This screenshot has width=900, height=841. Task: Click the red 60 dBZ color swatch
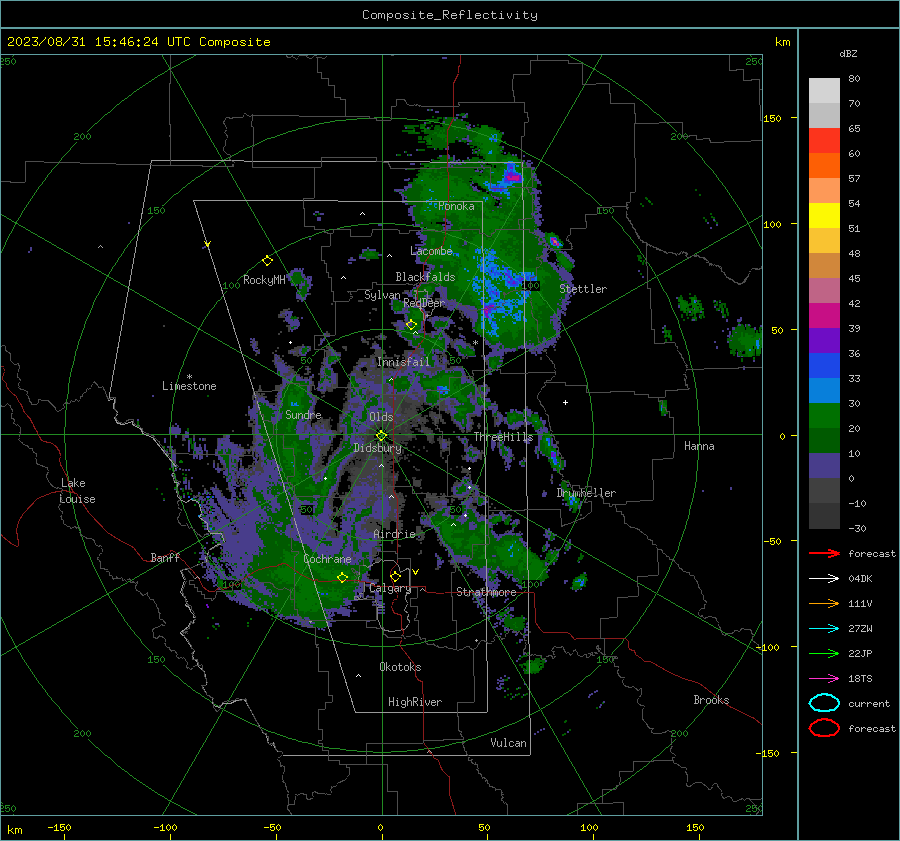coord(824,141)
